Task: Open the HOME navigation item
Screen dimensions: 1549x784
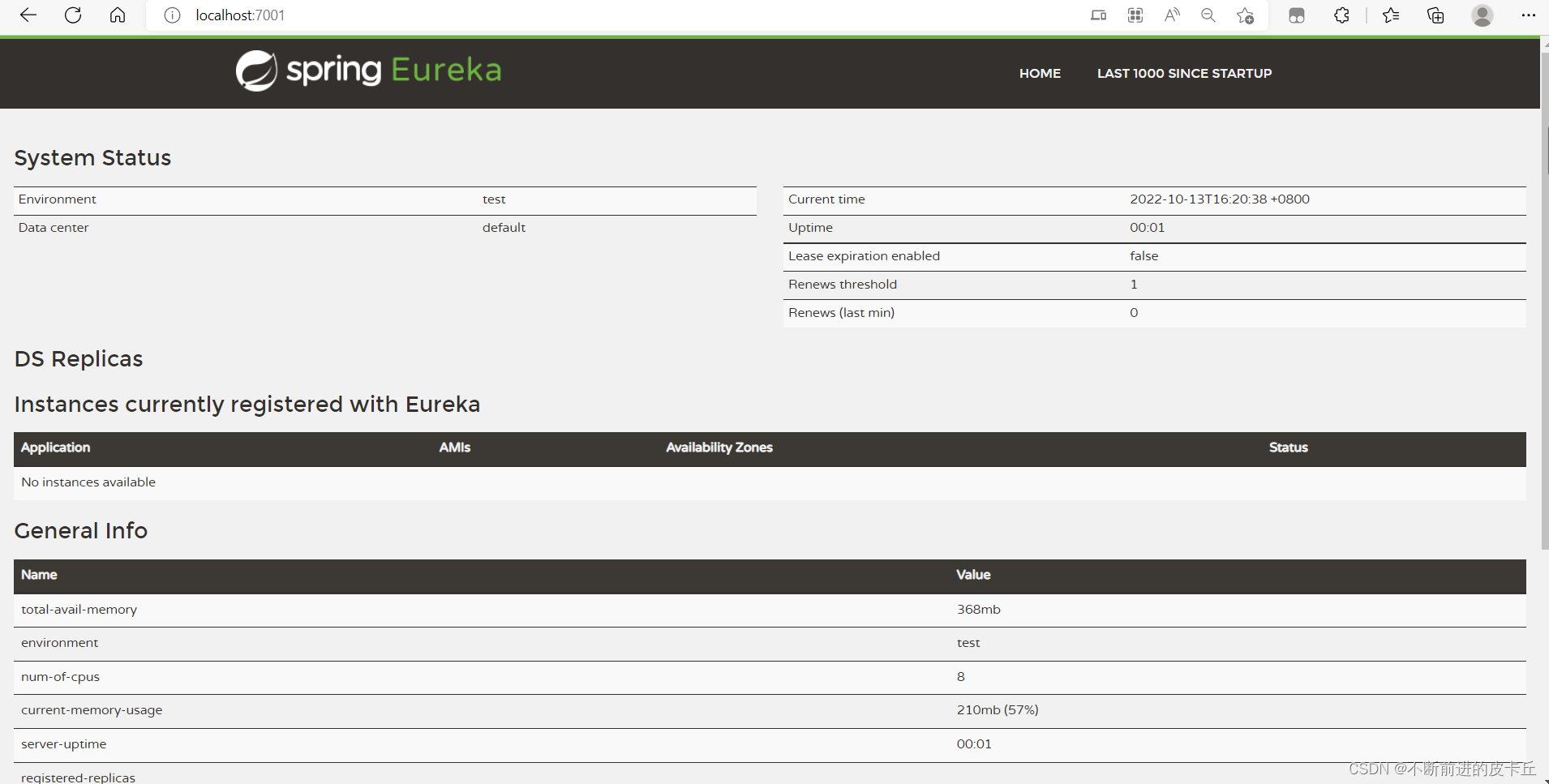Action: coord(1040,73)
